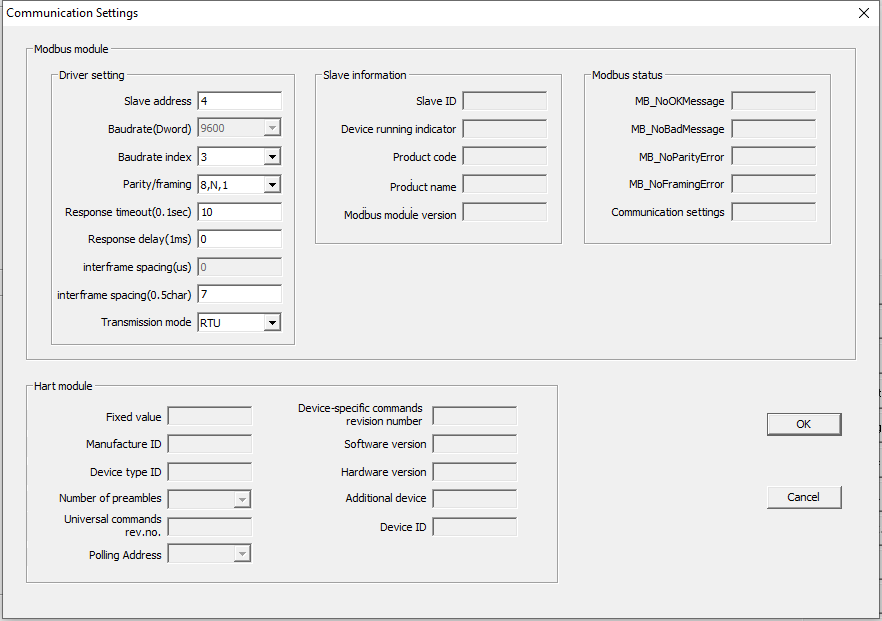Click the Response delay input field
Image resolution: width=882 pixels, height=621 pixels.
[x=239, y=240]
